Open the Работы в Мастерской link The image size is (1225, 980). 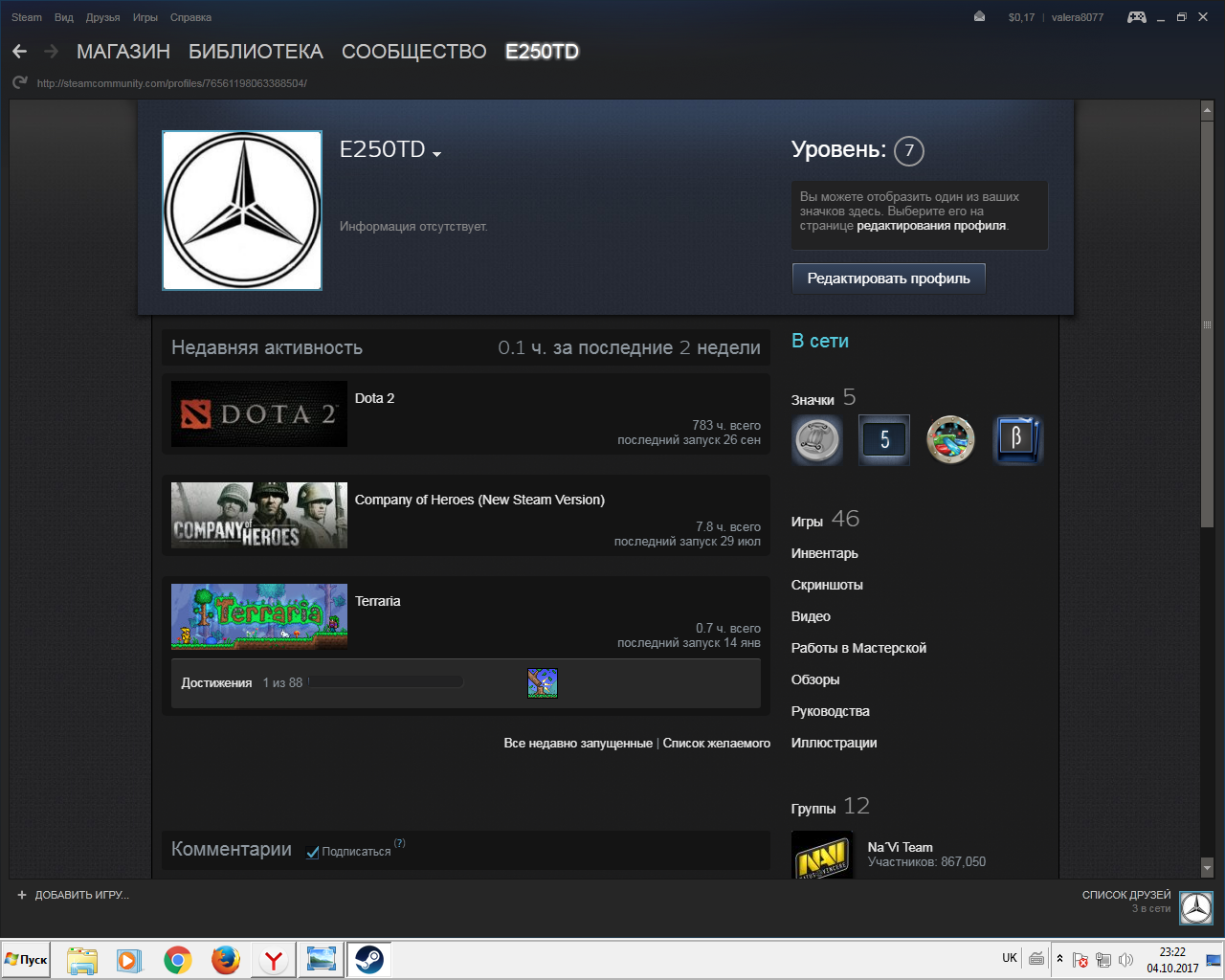point(858,648)
